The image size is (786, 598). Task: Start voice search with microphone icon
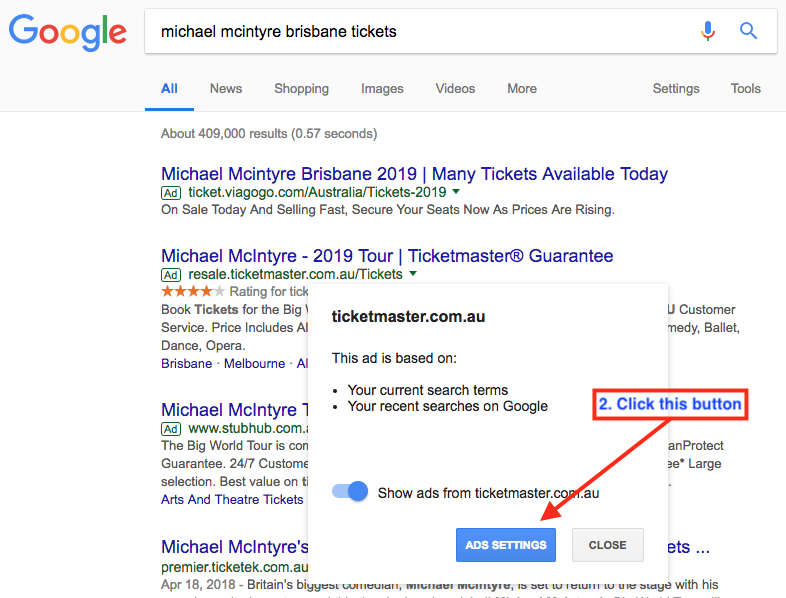tap(708, 31)
